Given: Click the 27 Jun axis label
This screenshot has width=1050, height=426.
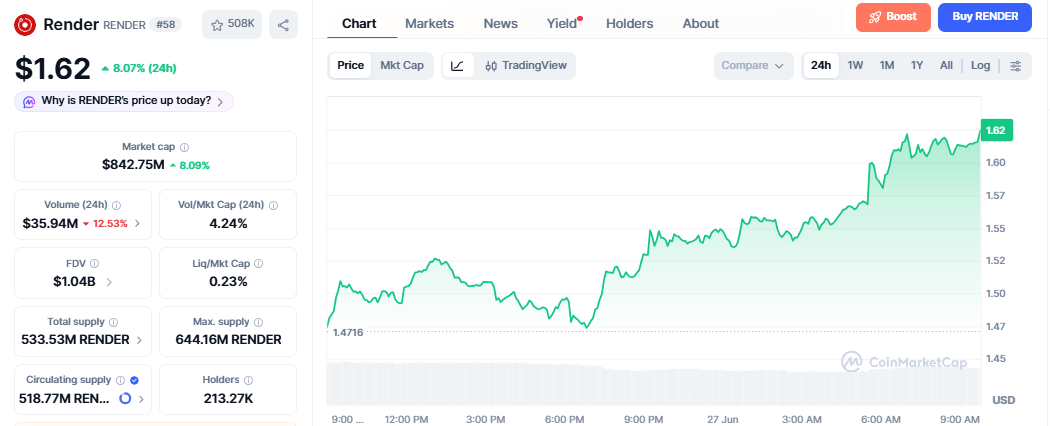Looking at the screenshot, I should click(723, 419).
